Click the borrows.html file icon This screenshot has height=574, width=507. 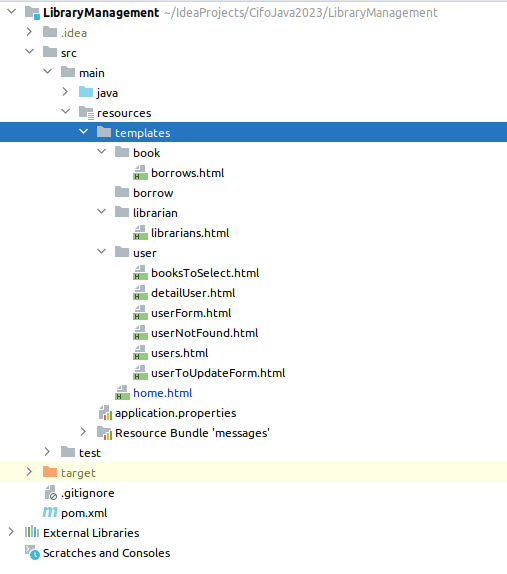pyautogui.click(x=140, y=173)
